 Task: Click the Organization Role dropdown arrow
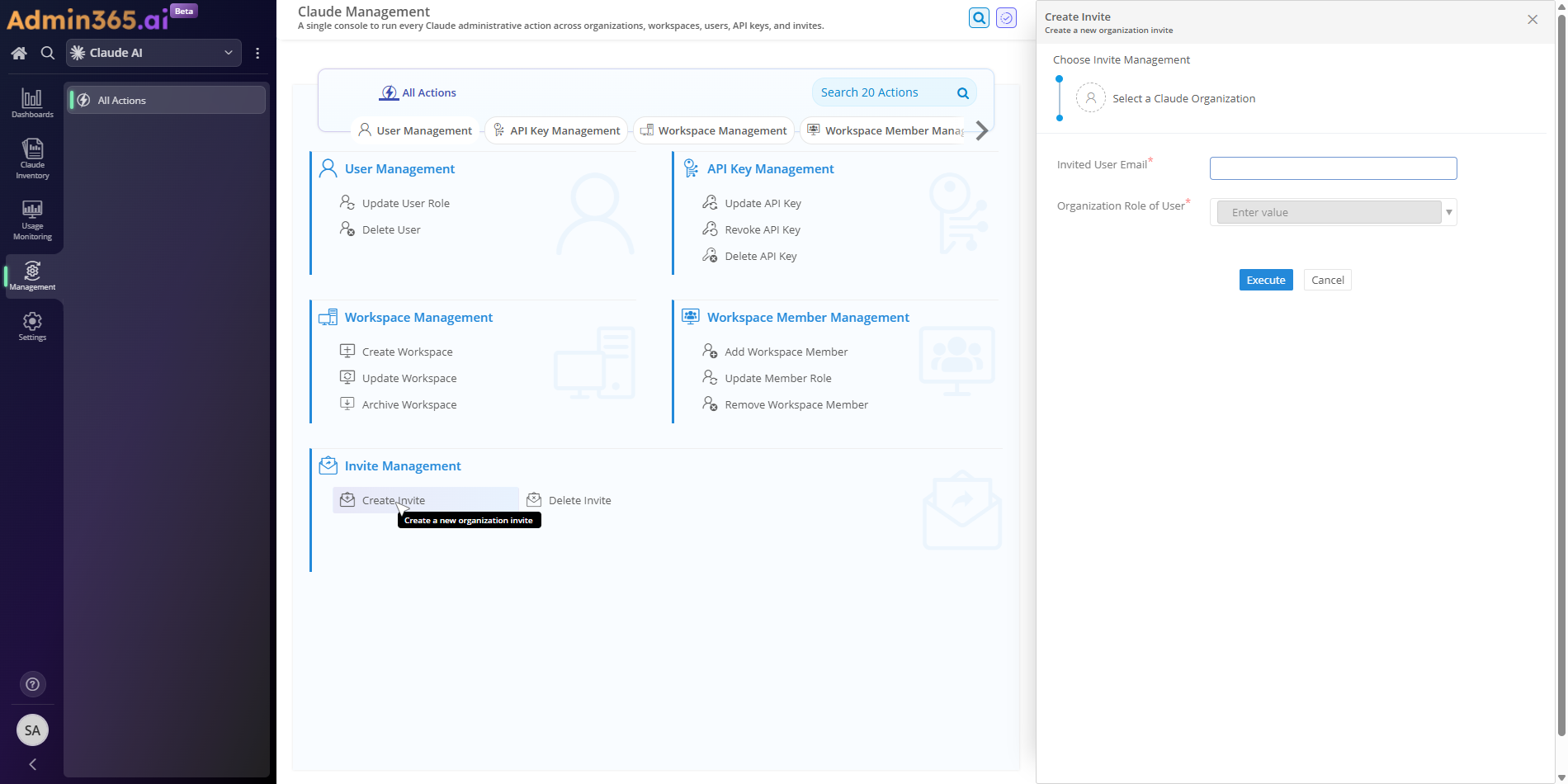pos(1449,212)
